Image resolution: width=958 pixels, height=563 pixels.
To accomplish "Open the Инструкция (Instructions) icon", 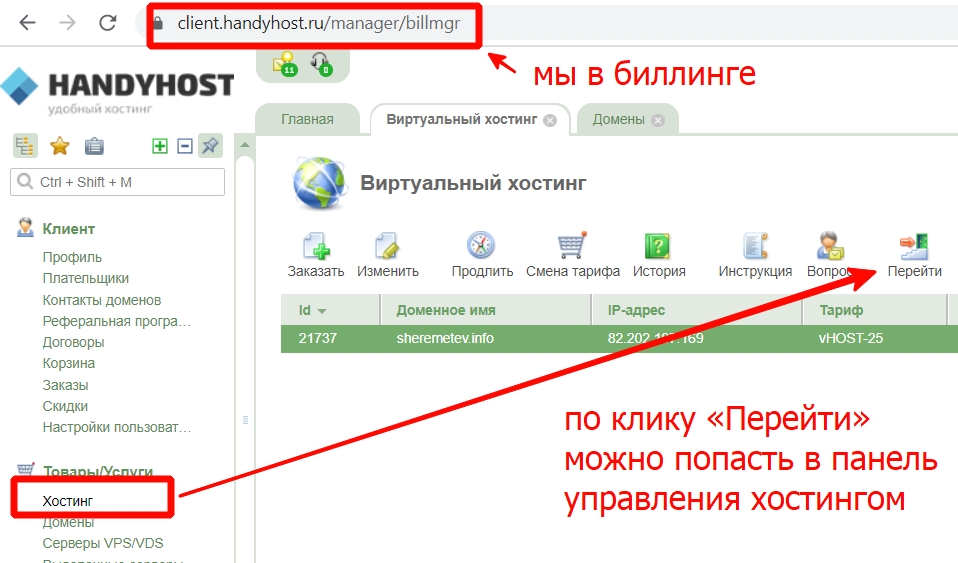I will (x=755, y=247).
